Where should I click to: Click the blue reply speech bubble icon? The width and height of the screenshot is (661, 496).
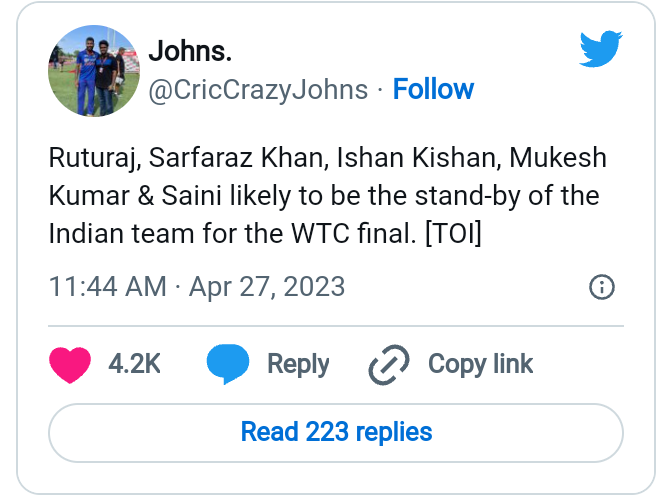point(228,364)
